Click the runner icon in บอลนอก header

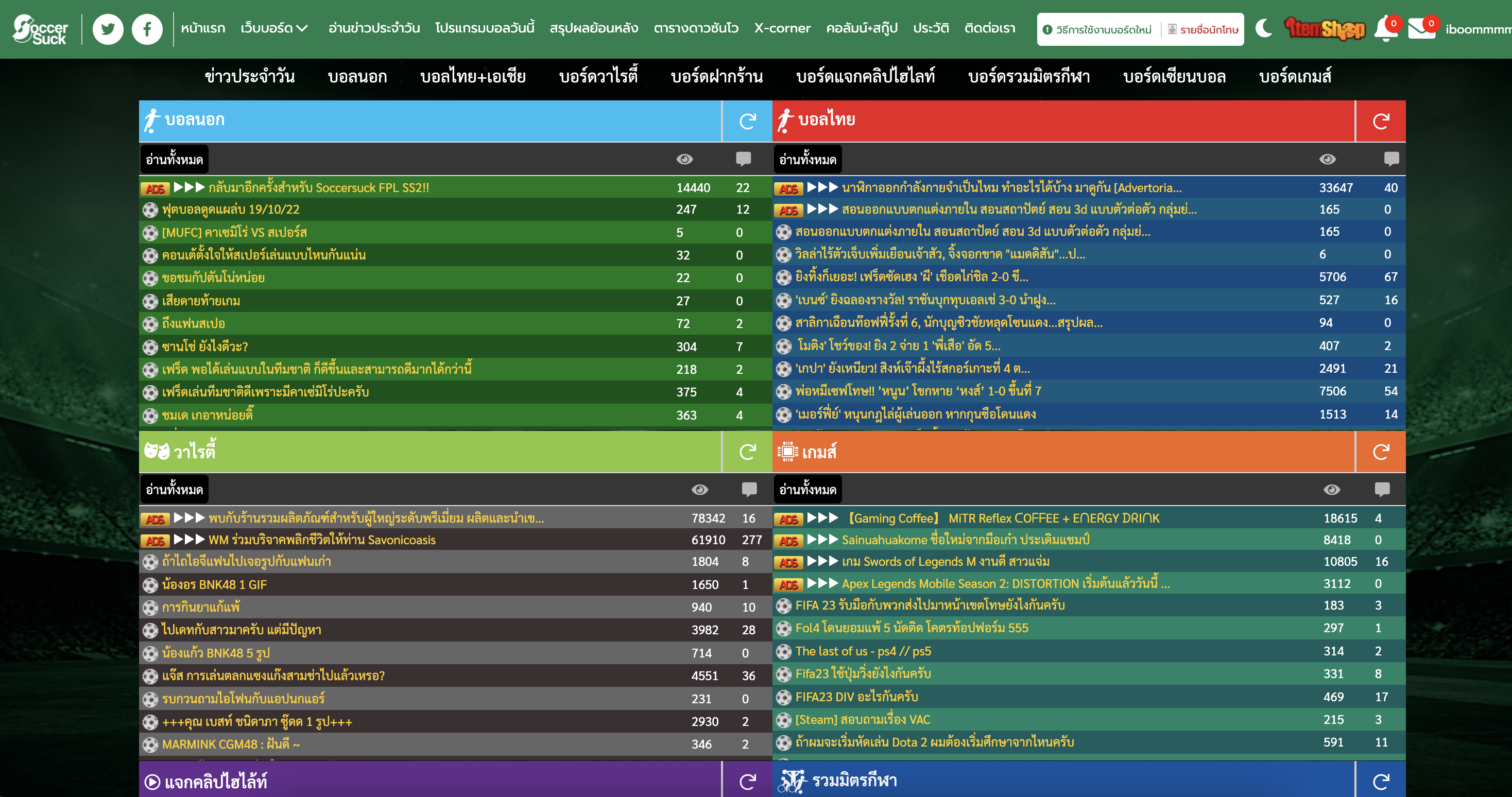tap(152, 120)
